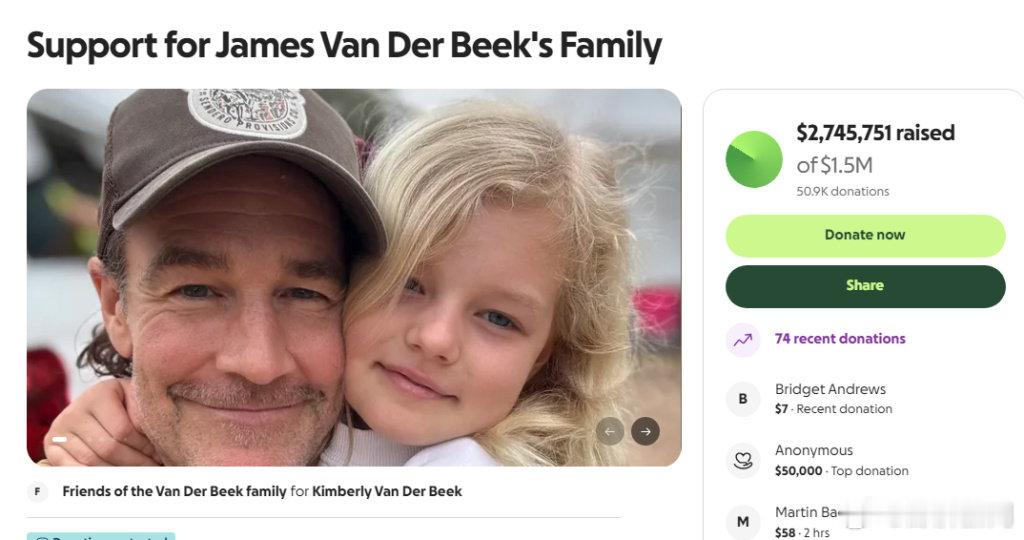The height and width of the screenshot is (540, 1024).
Task: Click the teal Donation protected badge
Action: pos(101,536)
